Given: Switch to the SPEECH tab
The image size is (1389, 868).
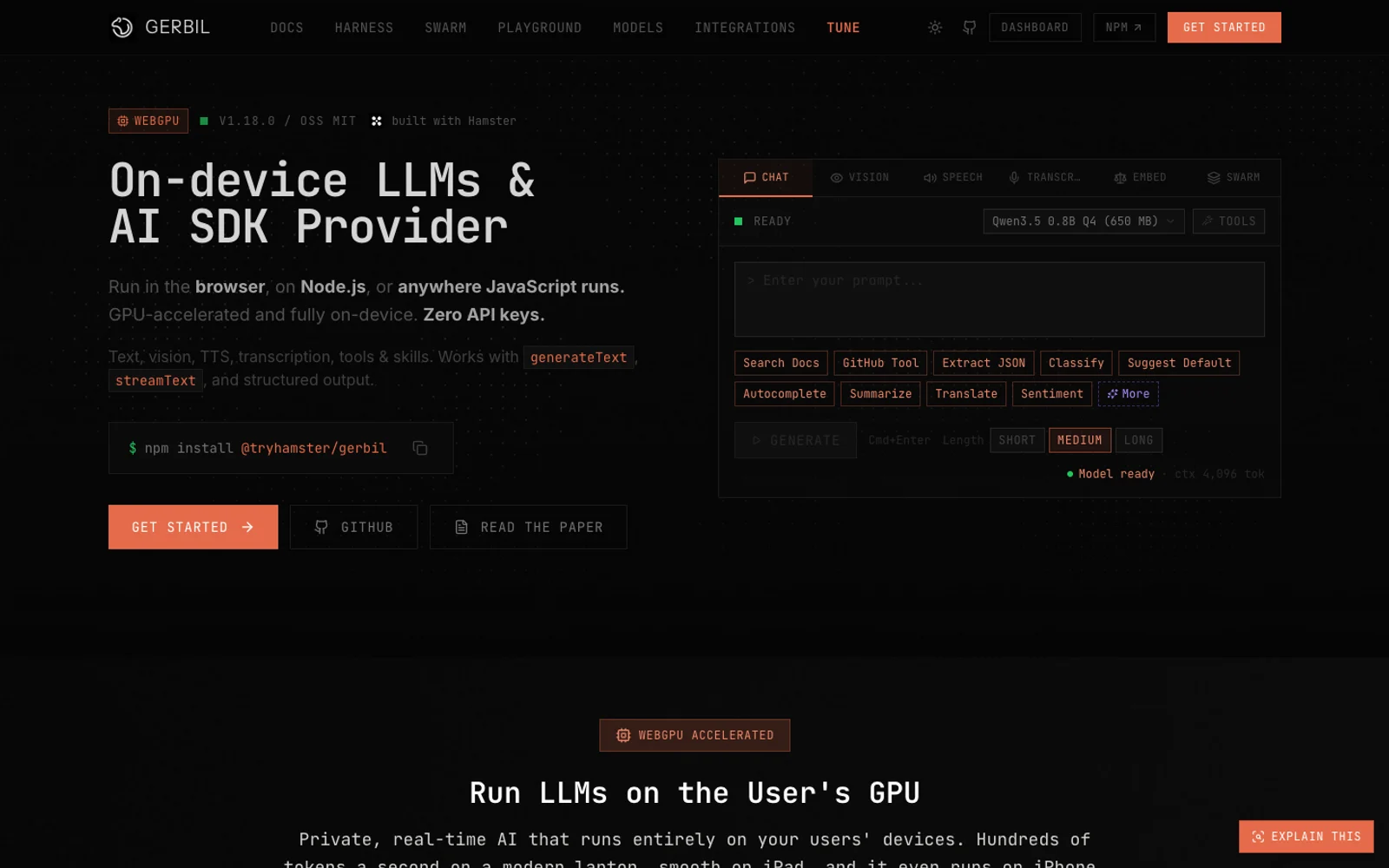Looking at the screenshot, I should tap(952, 177).
